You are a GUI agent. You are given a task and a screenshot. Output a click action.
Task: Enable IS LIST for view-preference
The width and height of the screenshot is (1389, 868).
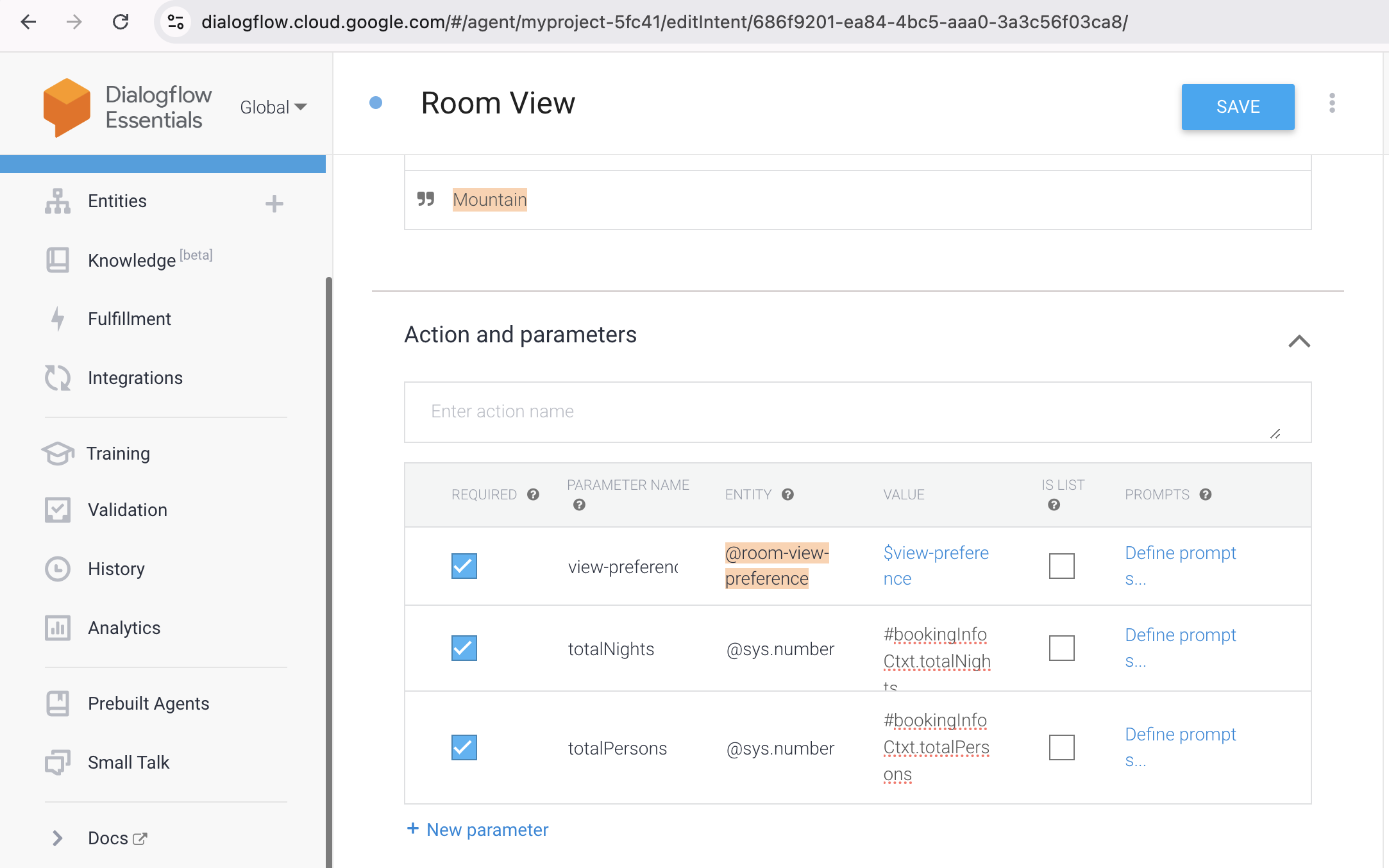[x=1061, y=566]
